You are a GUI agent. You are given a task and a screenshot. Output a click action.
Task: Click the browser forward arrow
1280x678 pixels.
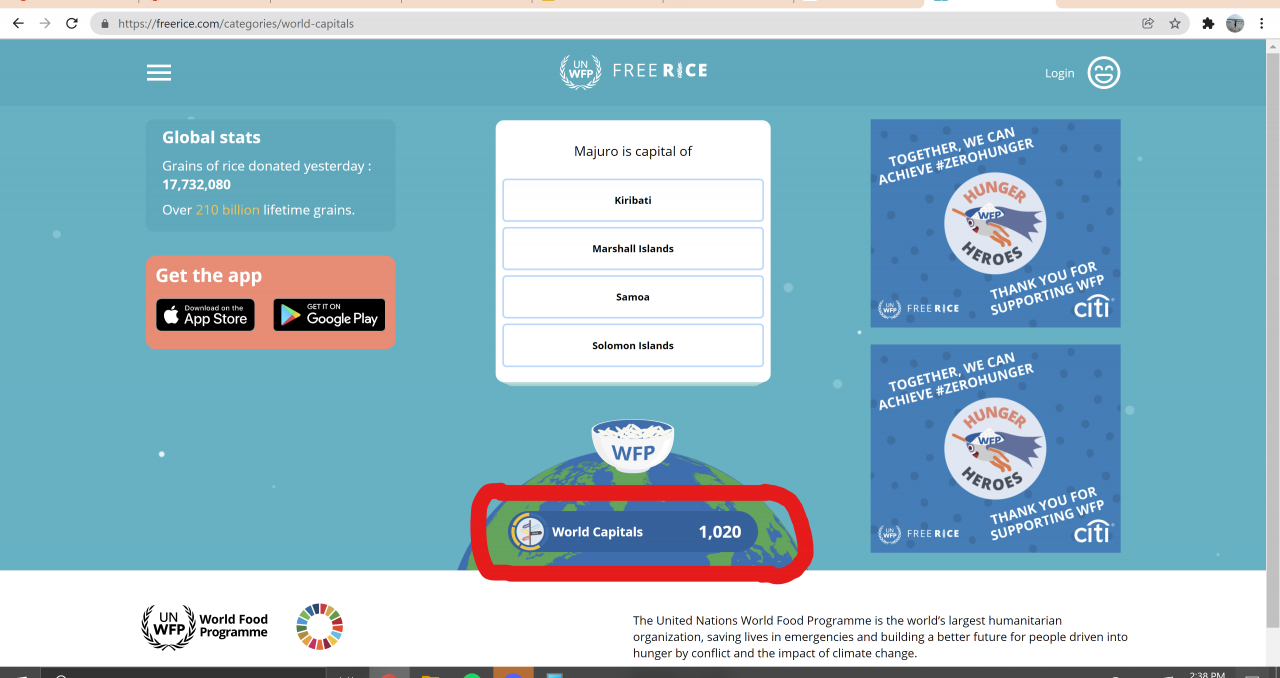[45, 23]
